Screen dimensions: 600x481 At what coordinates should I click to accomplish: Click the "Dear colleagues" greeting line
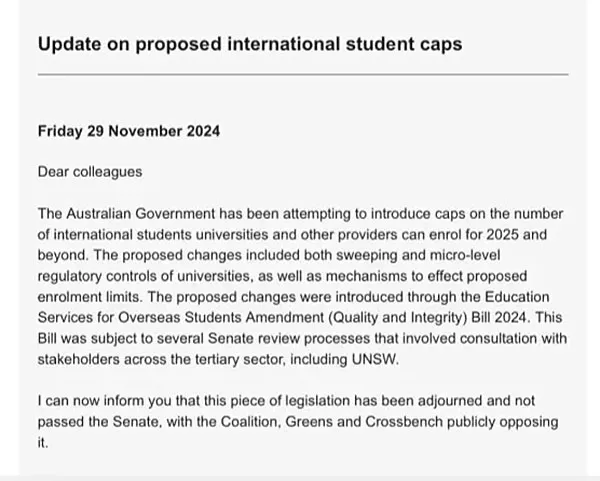[90, 171]
